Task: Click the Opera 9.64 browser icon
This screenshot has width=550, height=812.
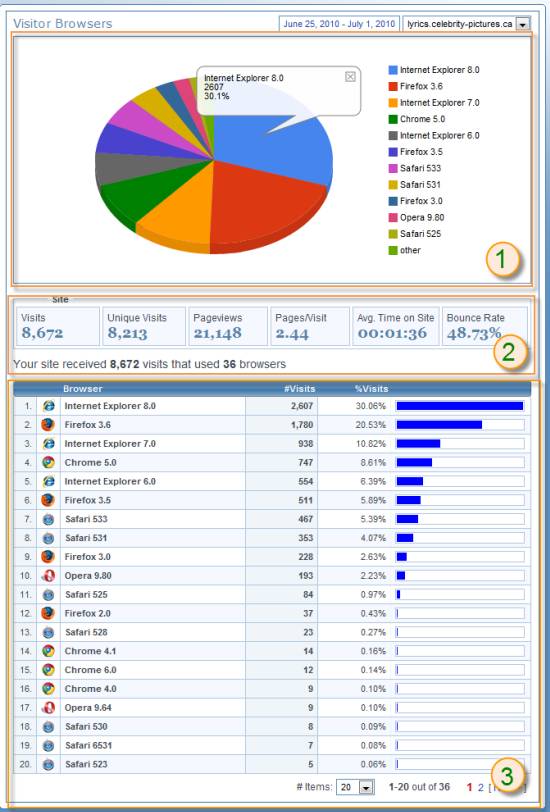Action: pos(48,707)
